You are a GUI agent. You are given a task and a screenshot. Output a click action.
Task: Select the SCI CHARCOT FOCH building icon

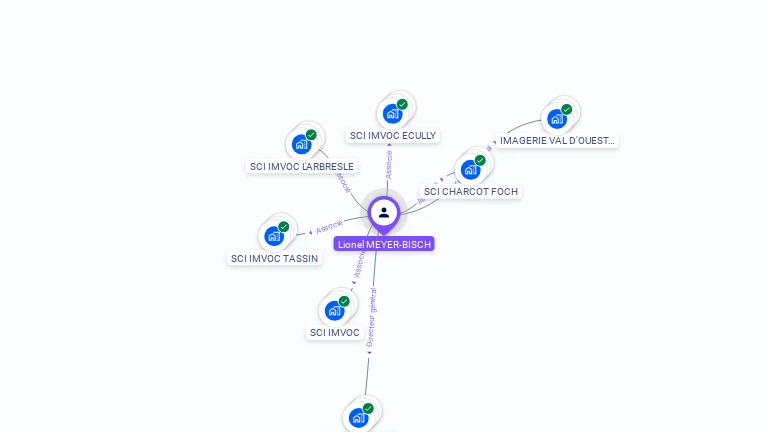470,169
